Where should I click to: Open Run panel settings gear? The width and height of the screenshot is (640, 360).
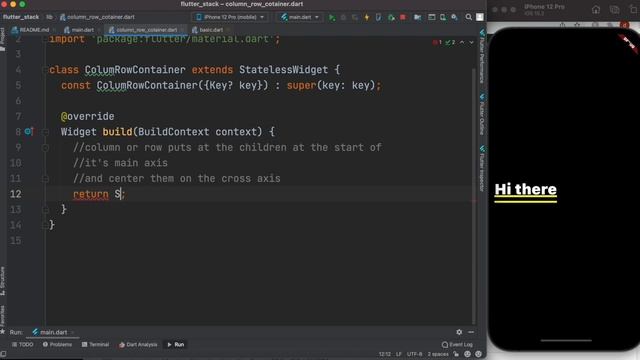click(459, 332)
